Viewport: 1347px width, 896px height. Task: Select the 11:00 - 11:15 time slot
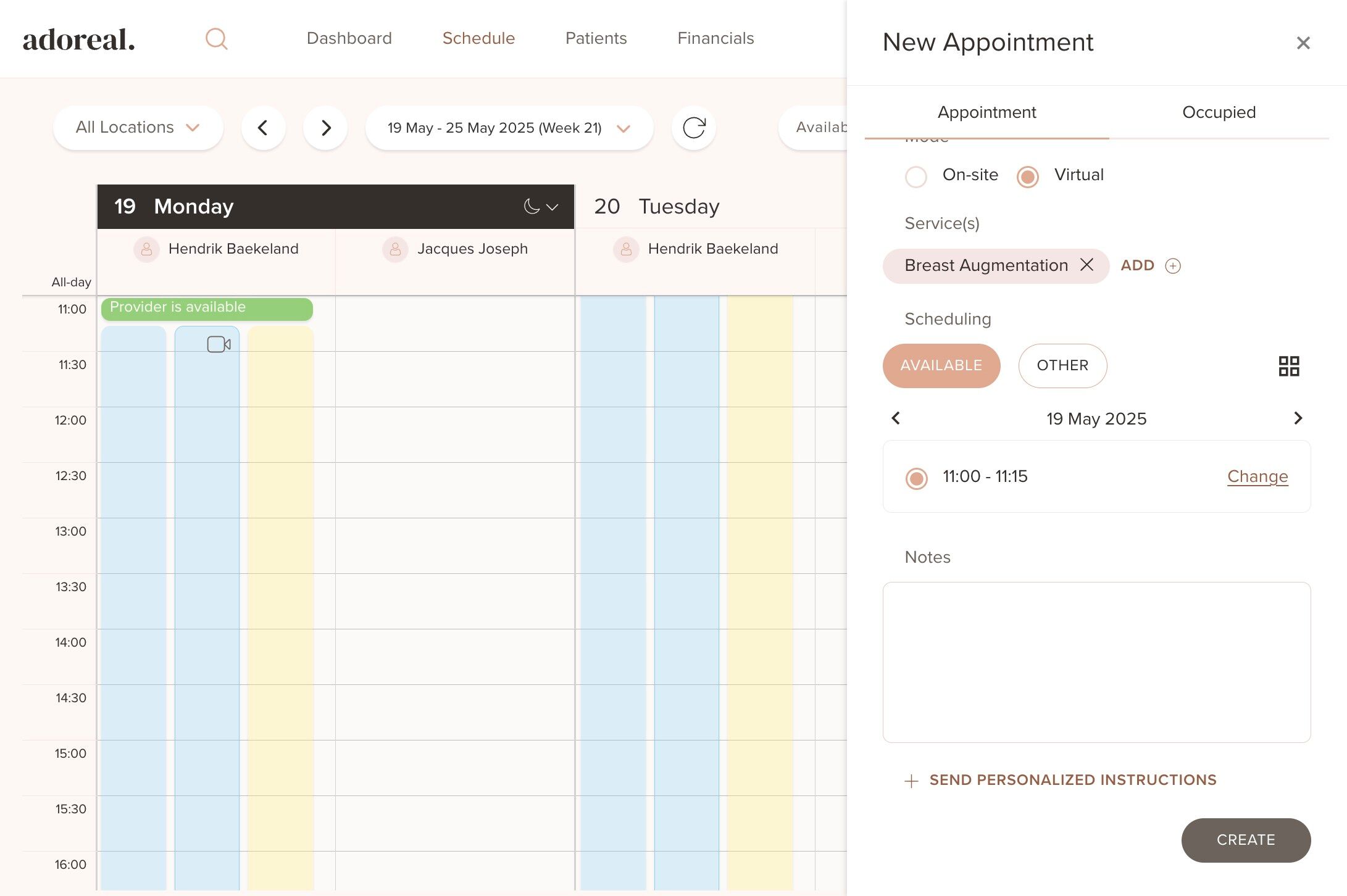click(x=916, y=478)
